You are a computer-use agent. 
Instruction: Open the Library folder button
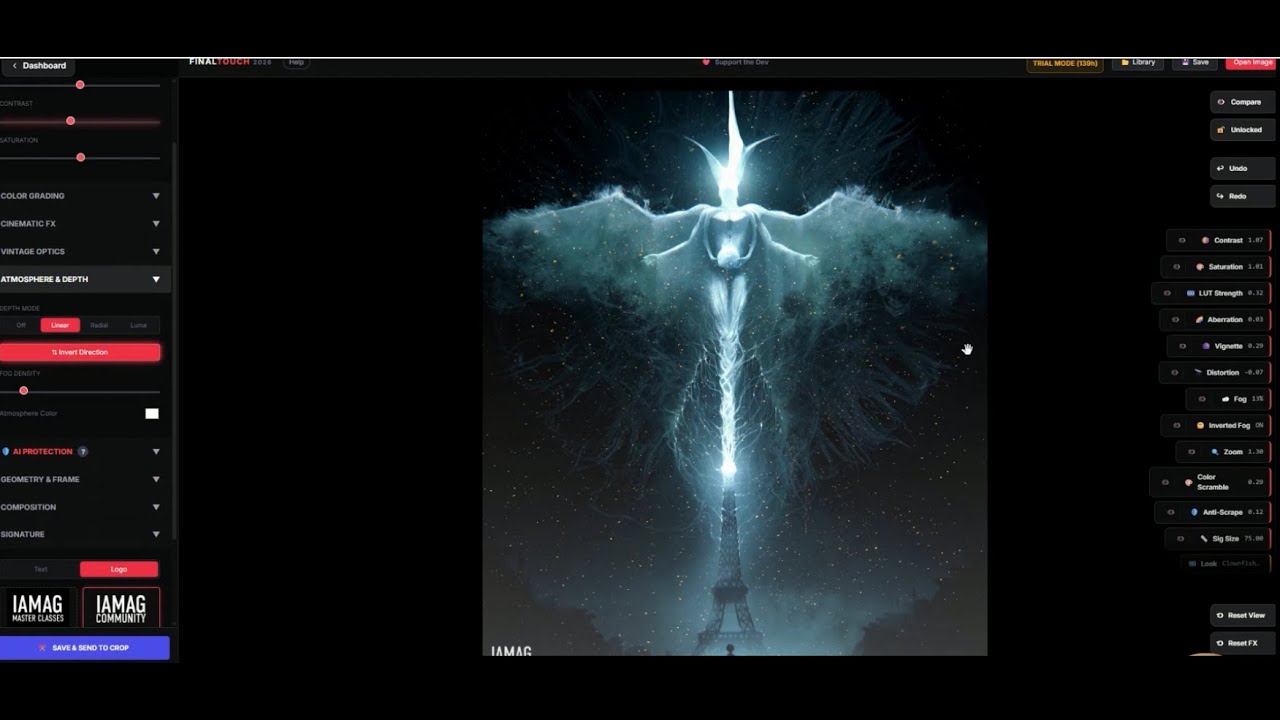click(x=1138, y=62)
